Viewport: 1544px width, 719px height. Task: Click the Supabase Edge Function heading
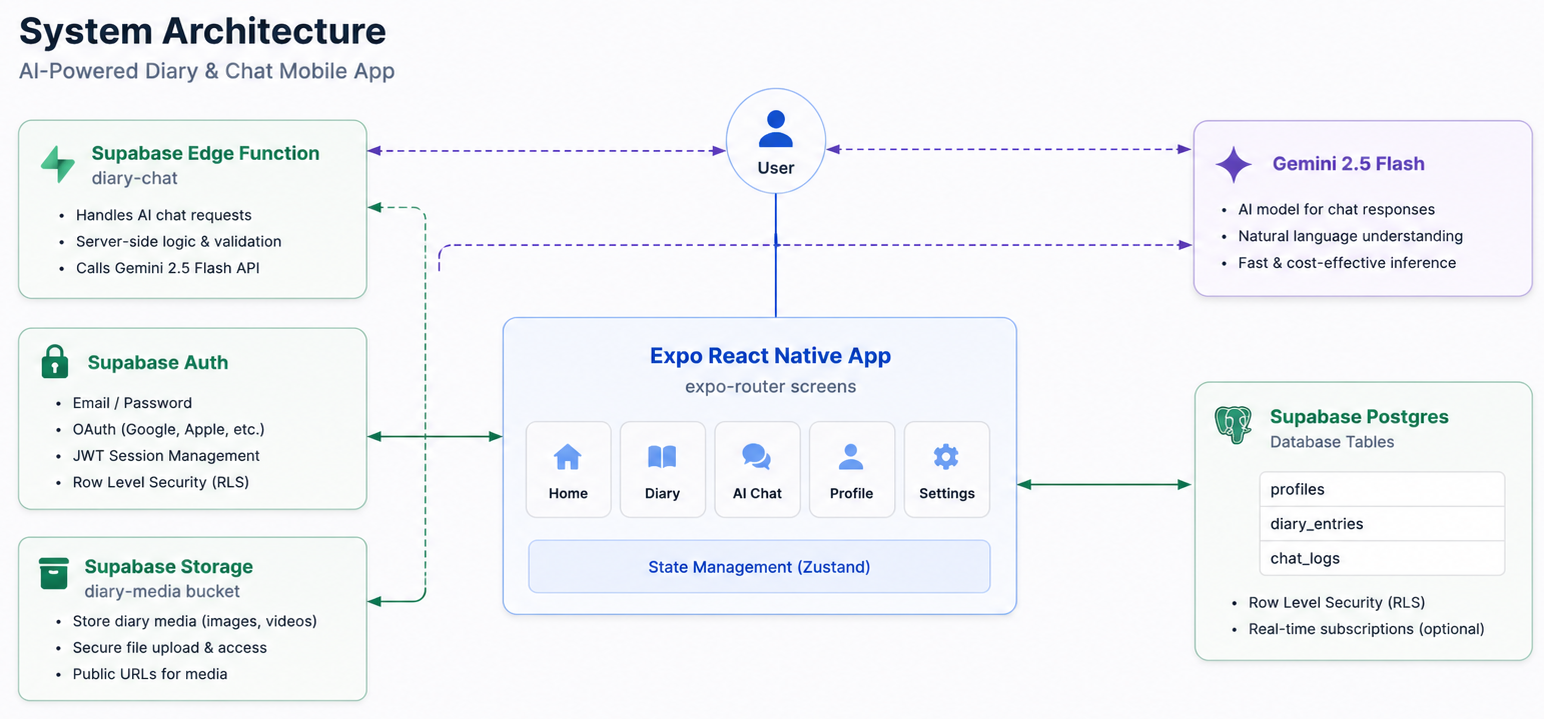[x=205, y=153]
